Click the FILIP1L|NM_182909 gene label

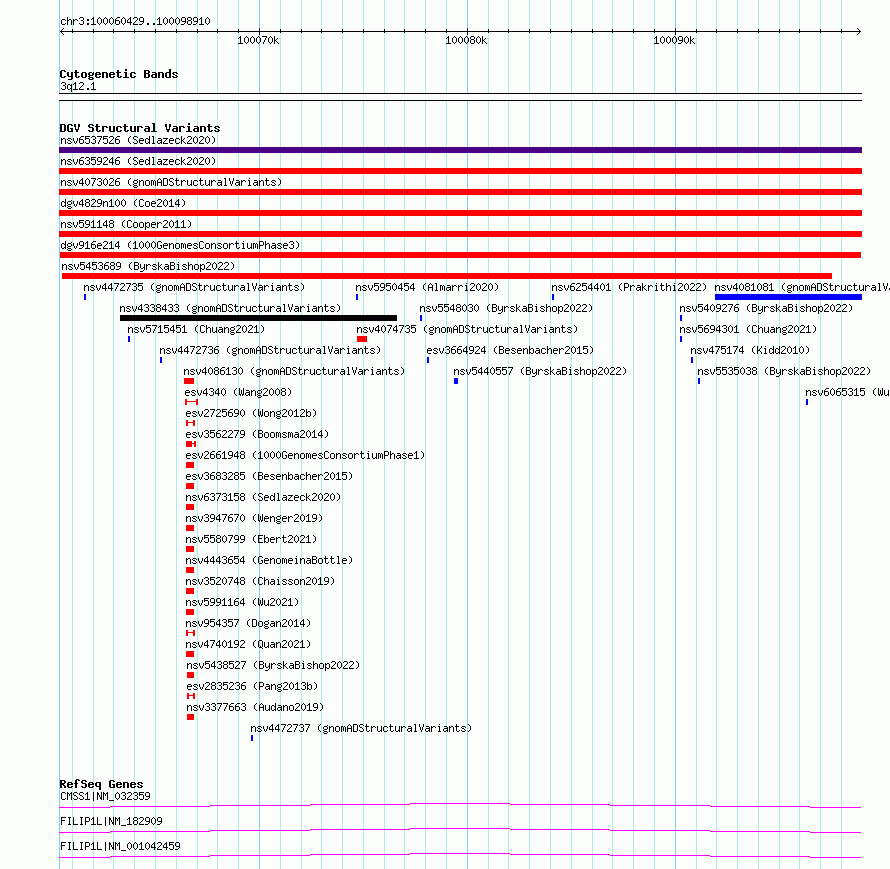point(111,821)
